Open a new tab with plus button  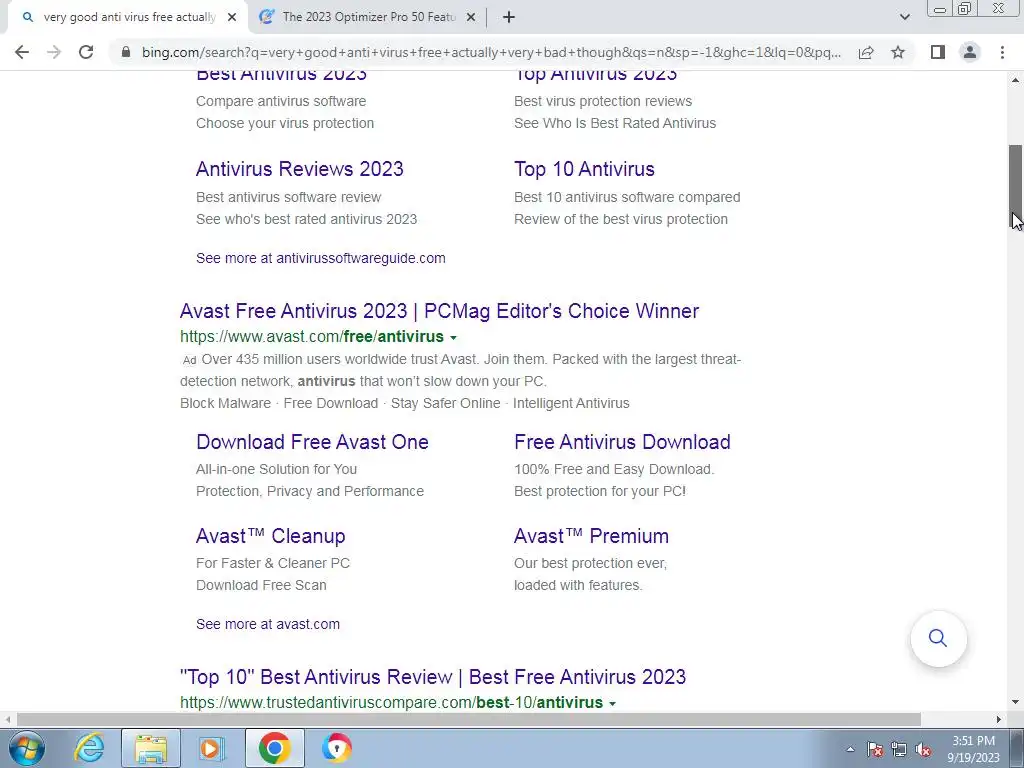[509, 17]
